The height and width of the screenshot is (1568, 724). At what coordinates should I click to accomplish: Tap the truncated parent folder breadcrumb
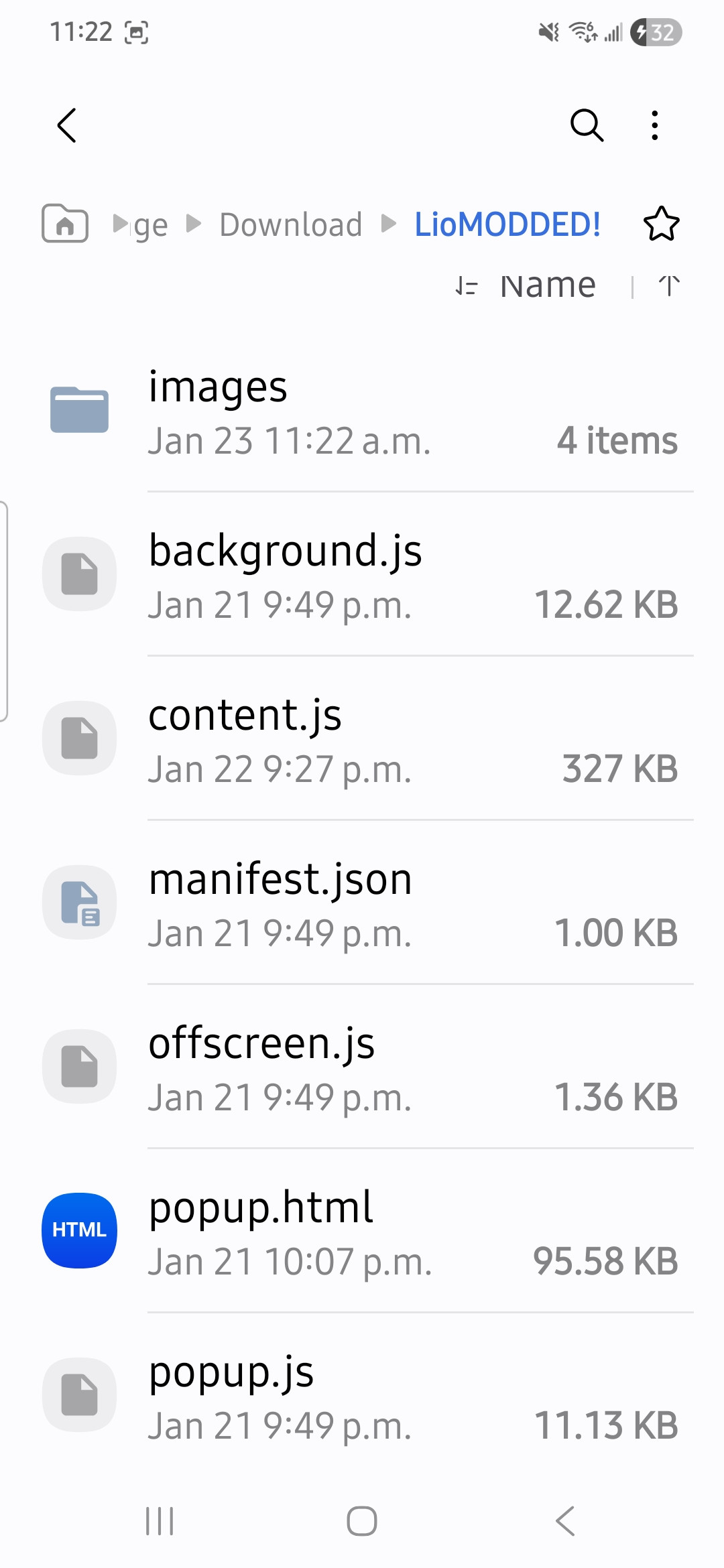coord(149,225)
